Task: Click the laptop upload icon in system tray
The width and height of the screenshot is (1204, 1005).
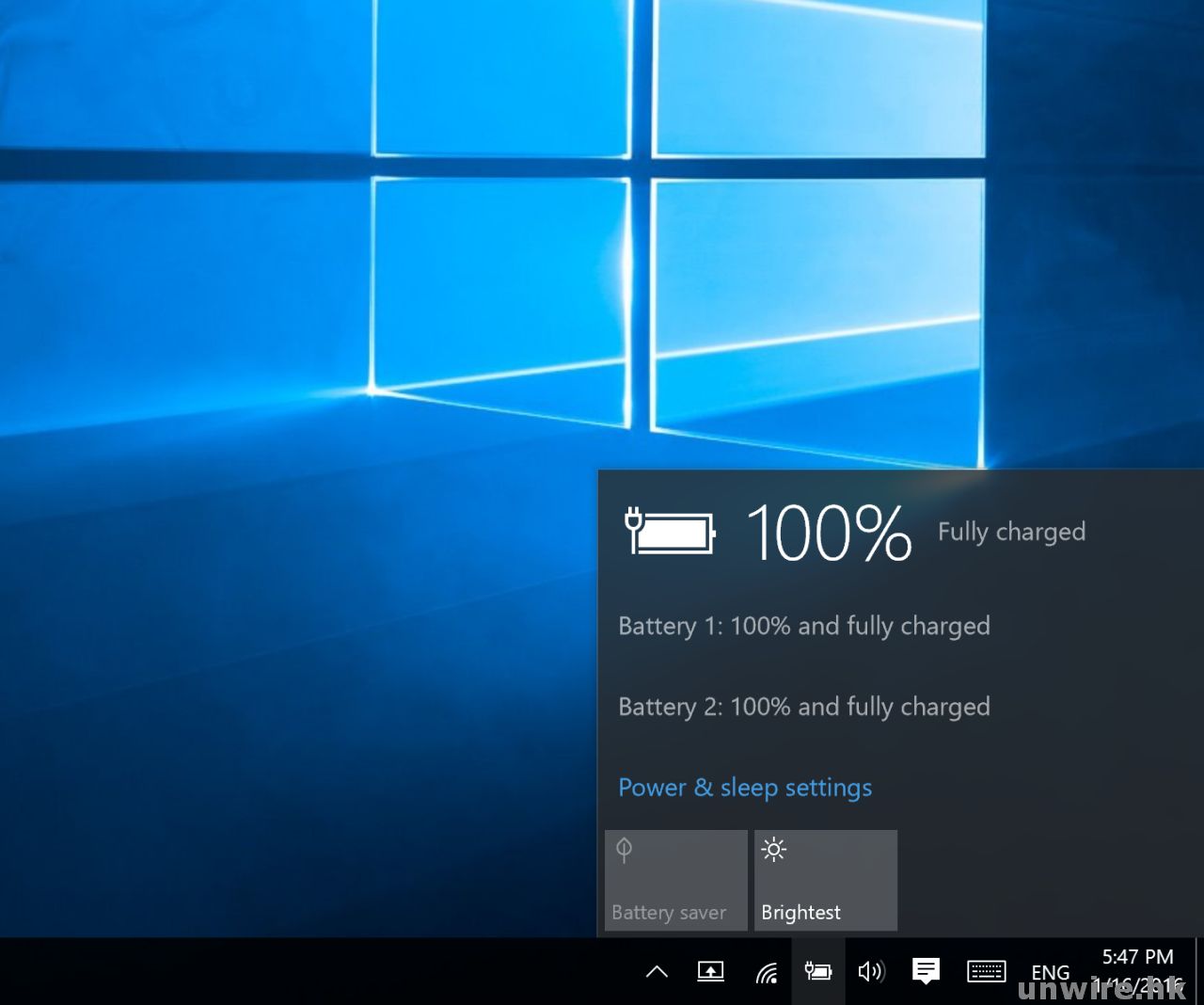Action: tap(710, 972)
